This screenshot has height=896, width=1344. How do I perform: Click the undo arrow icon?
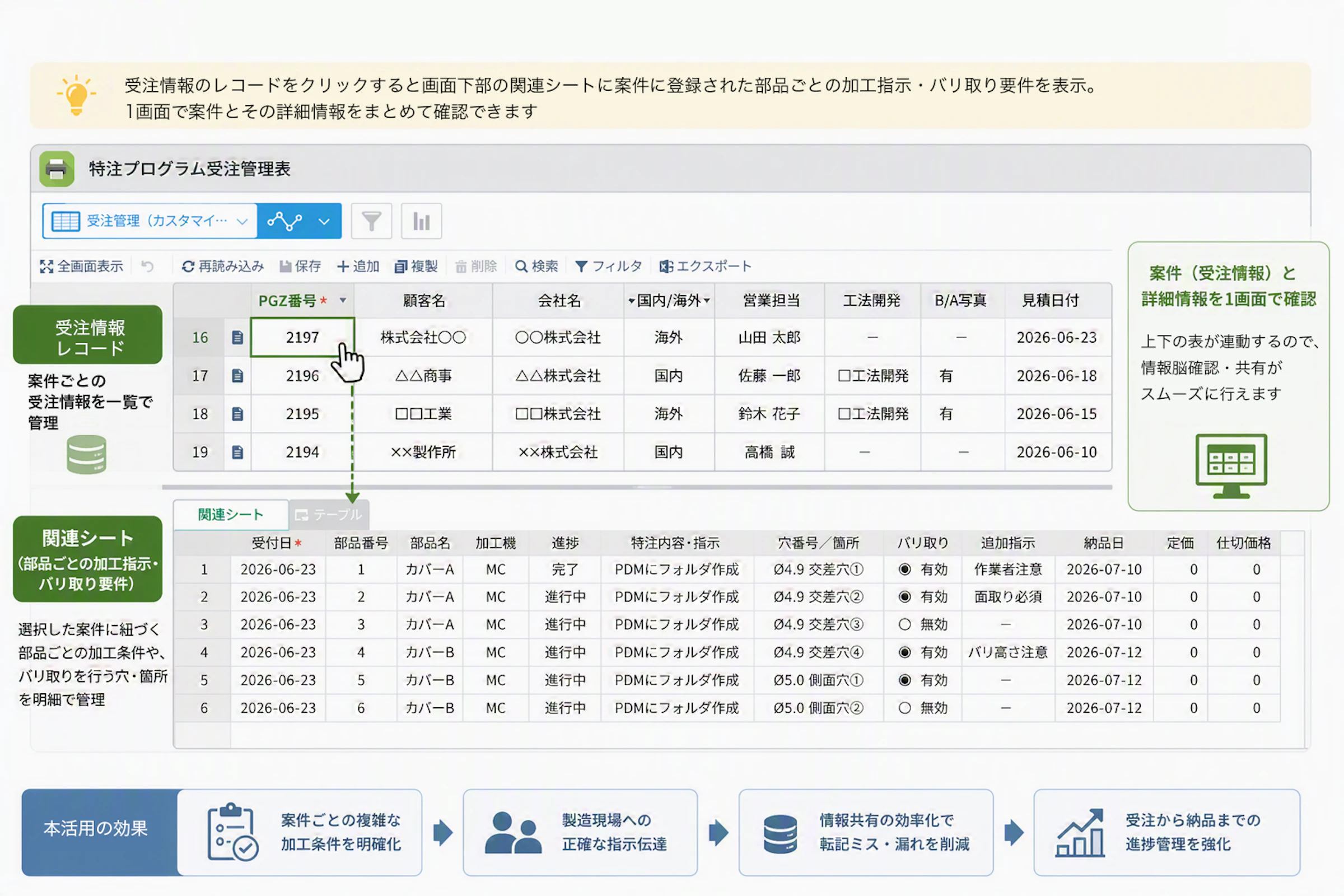click(147, 267)
